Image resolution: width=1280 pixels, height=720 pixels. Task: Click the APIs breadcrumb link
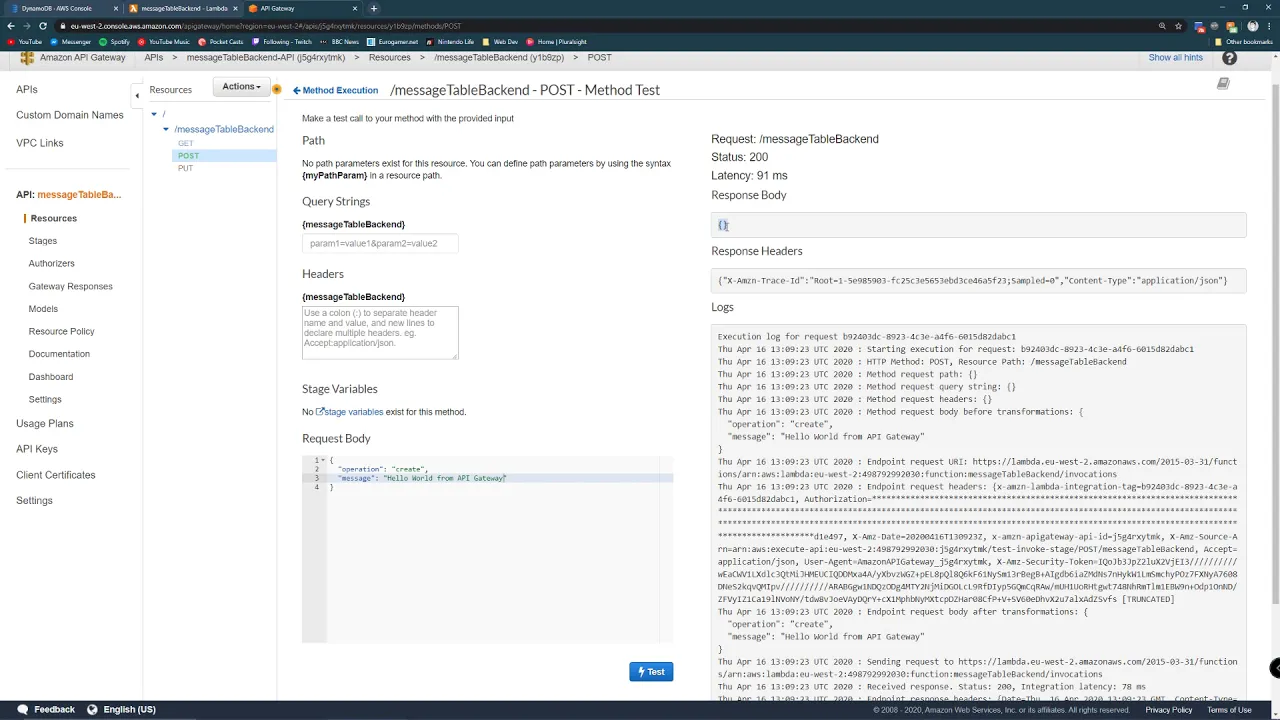[153, 58]
